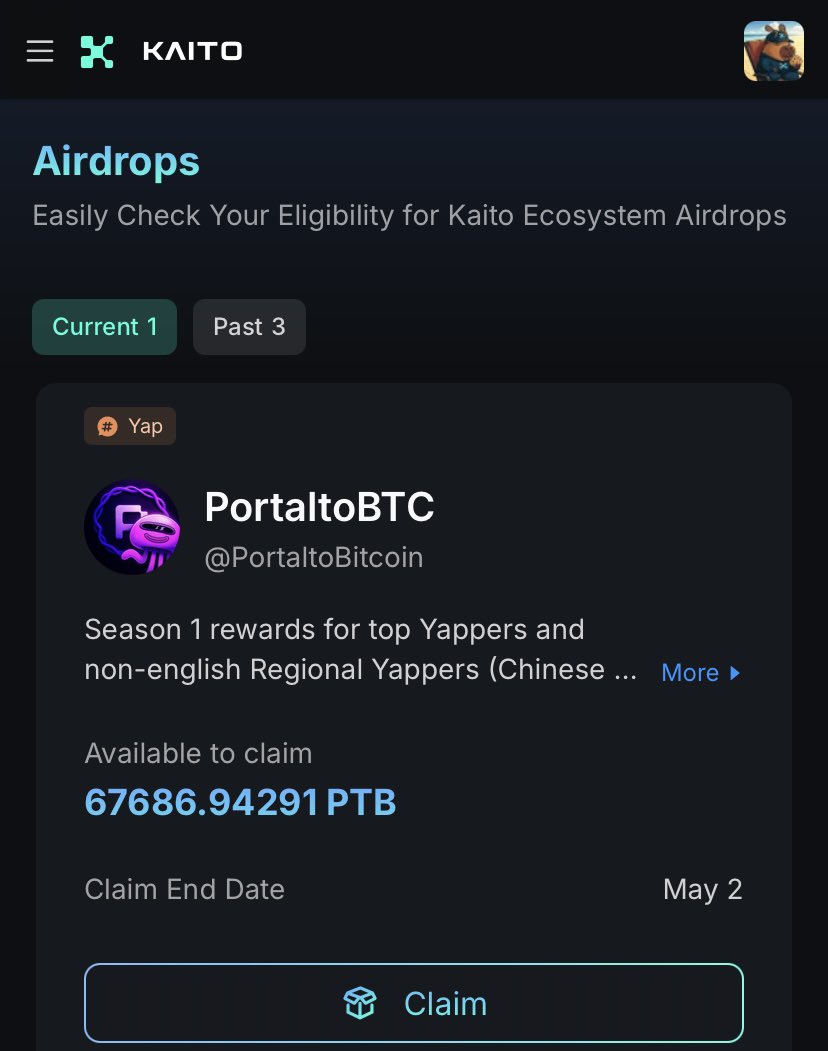828x1051 pixels.
Task: Click the Available to claim label
Action: pyautogui.click(x=198, y=753)
